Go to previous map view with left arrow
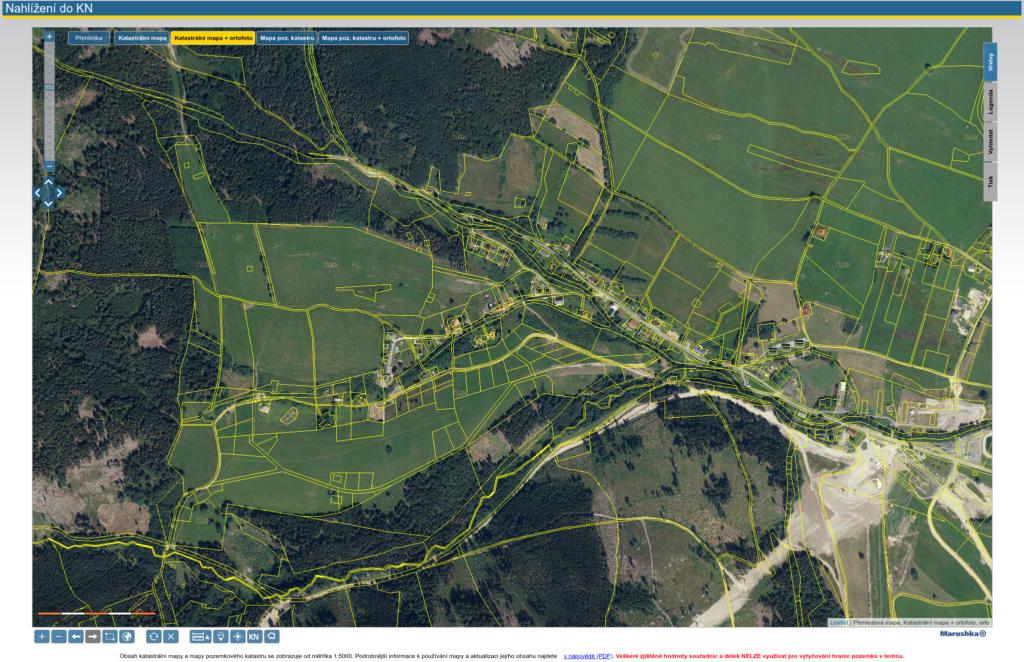Screen dimensions: 1024x662 pos(75,636)
